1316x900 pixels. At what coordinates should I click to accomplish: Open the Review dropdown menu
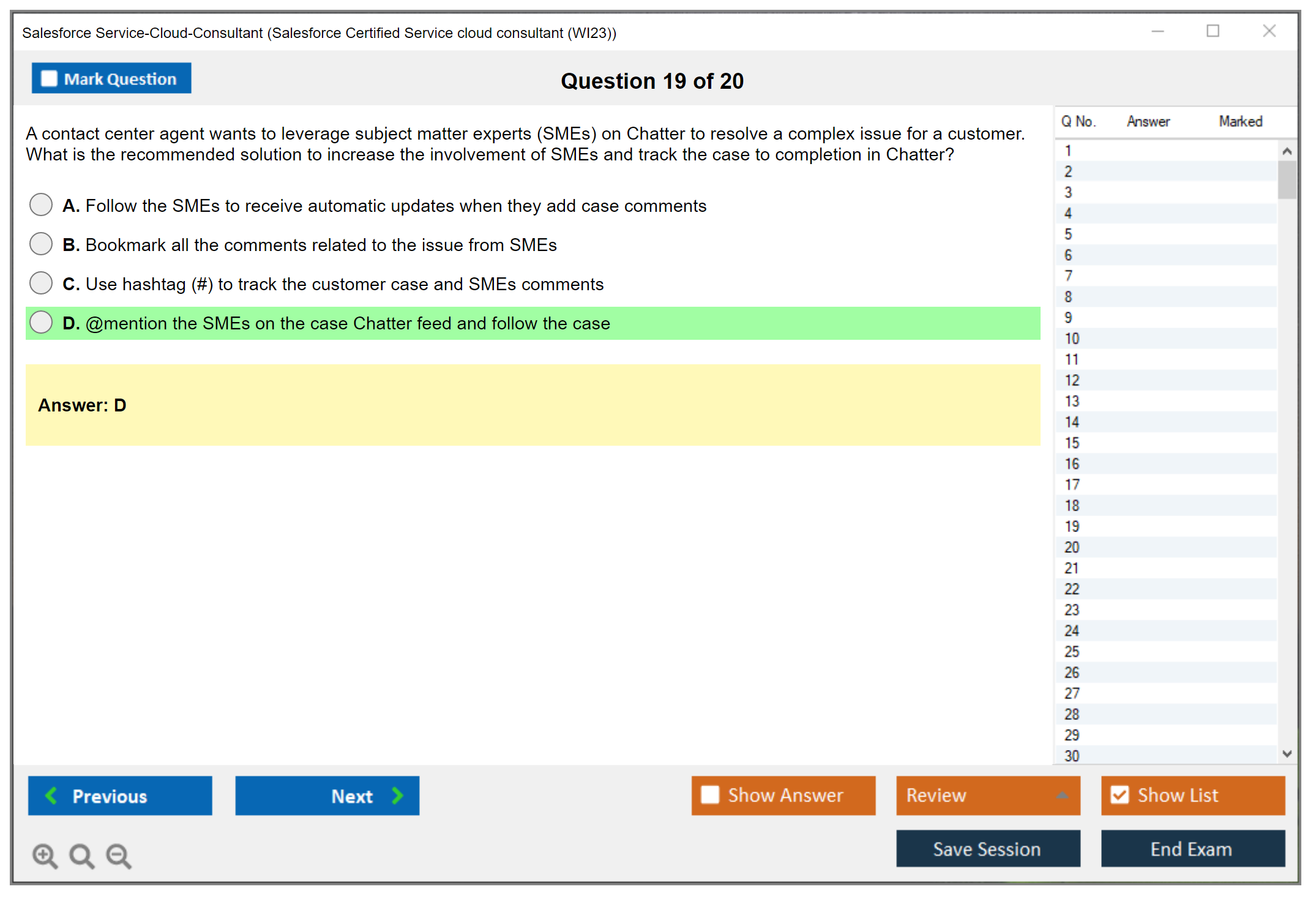1061,795
